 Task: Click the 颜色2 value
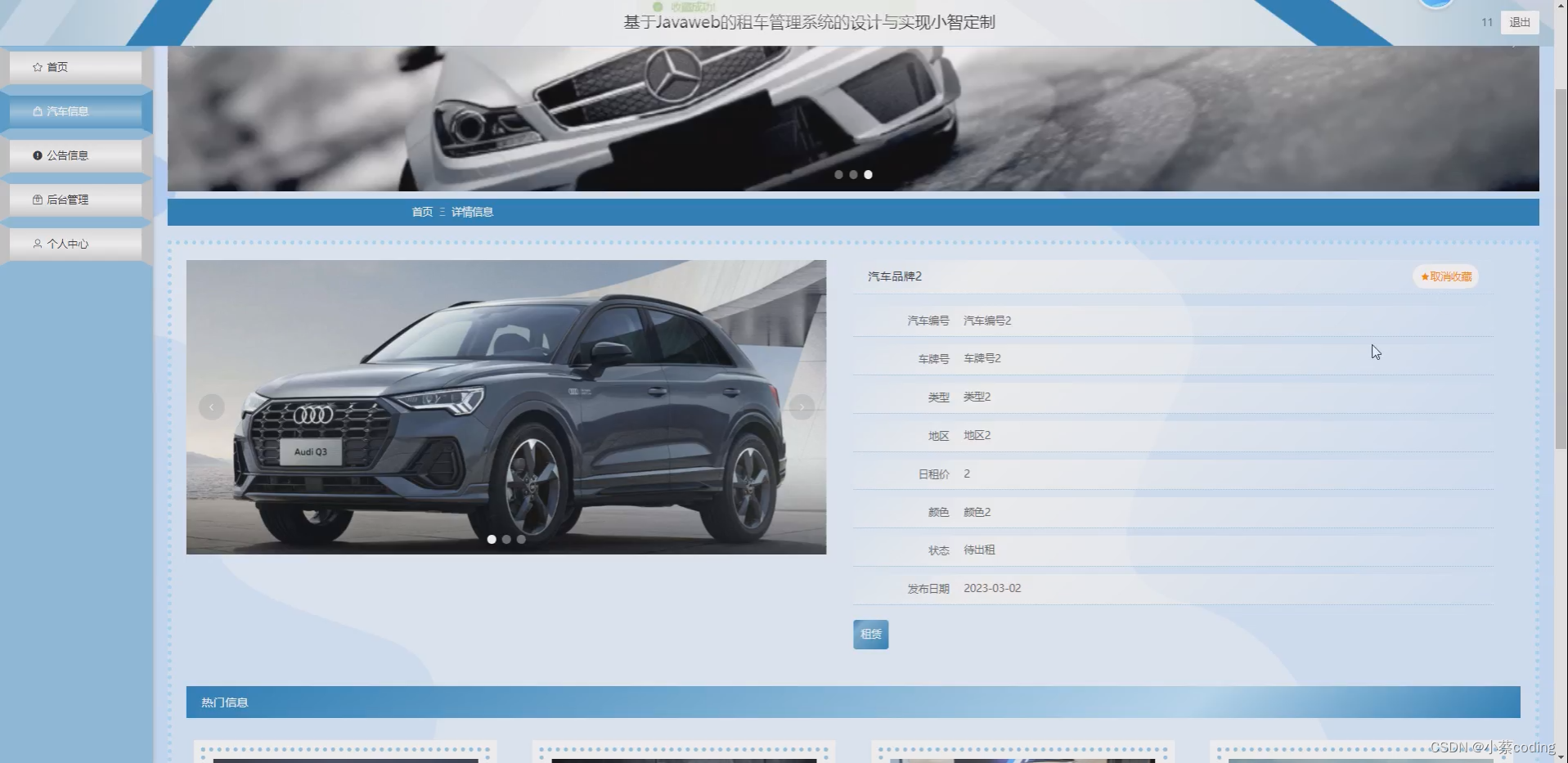pos(977,512)
